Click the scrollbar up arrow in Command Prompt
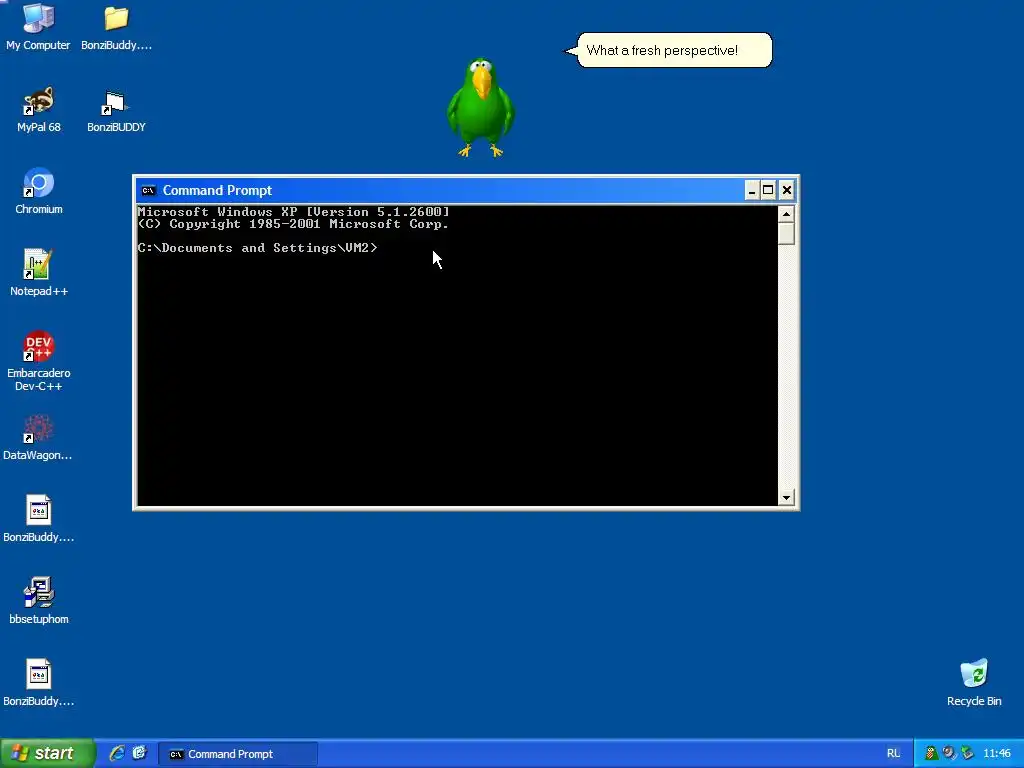The width and height of the screenshot is (1024, 768). coord(786,214)
